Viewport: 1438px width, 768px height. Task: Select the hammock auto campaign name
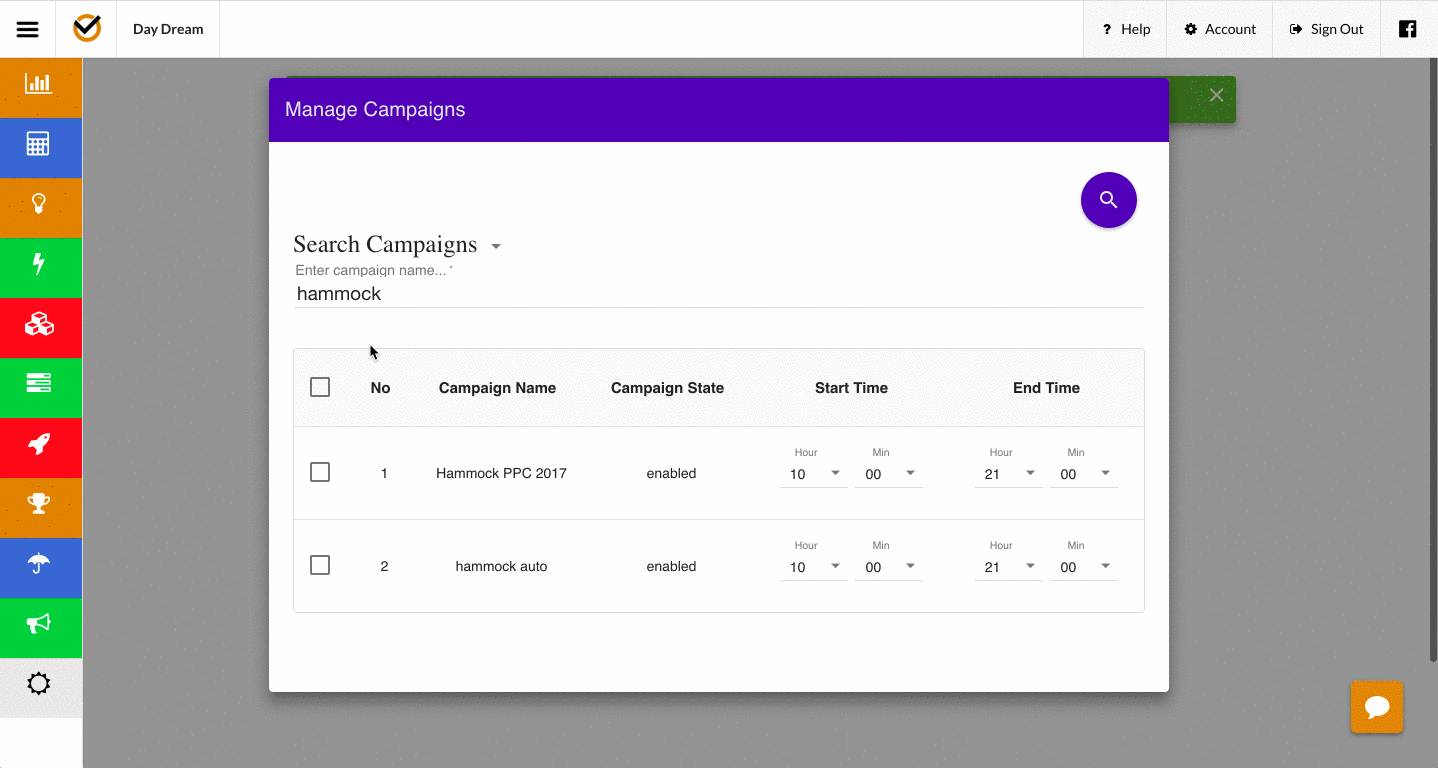pos(501,567)
